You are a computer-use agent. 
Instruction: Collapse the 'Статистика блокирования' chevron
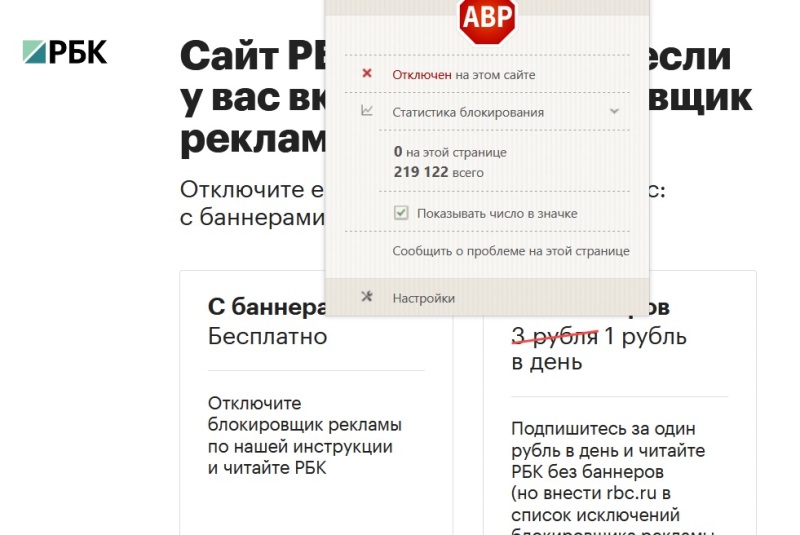[x=614, y=111]
